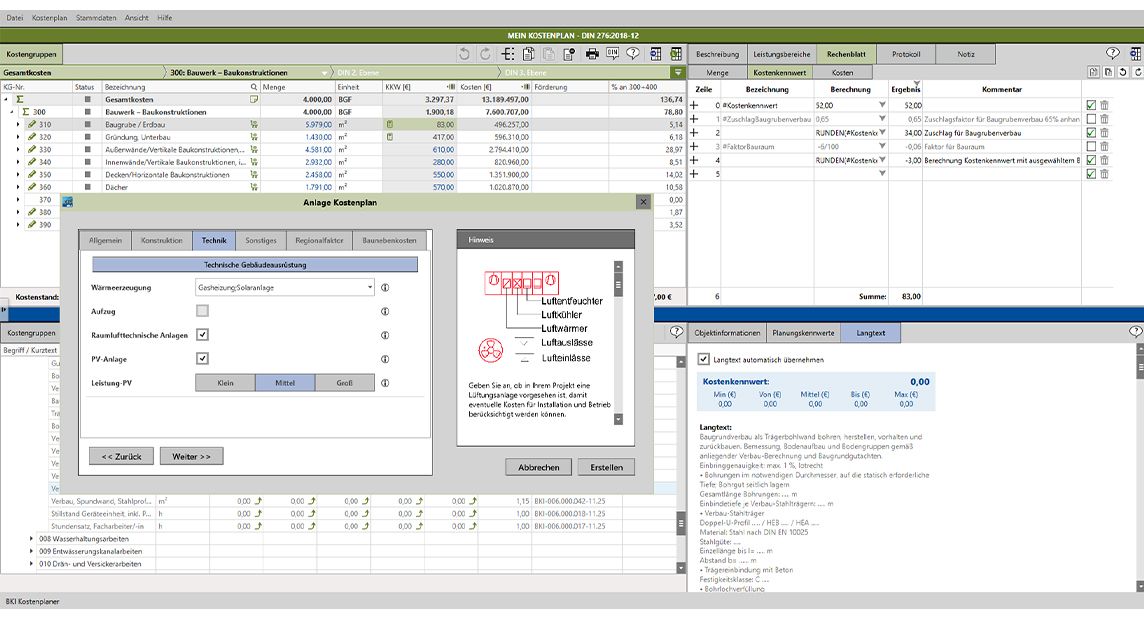Disable 'Langtext automatisch übernehmen' checkbox
1144x619 pixels.
pos(703,359)
